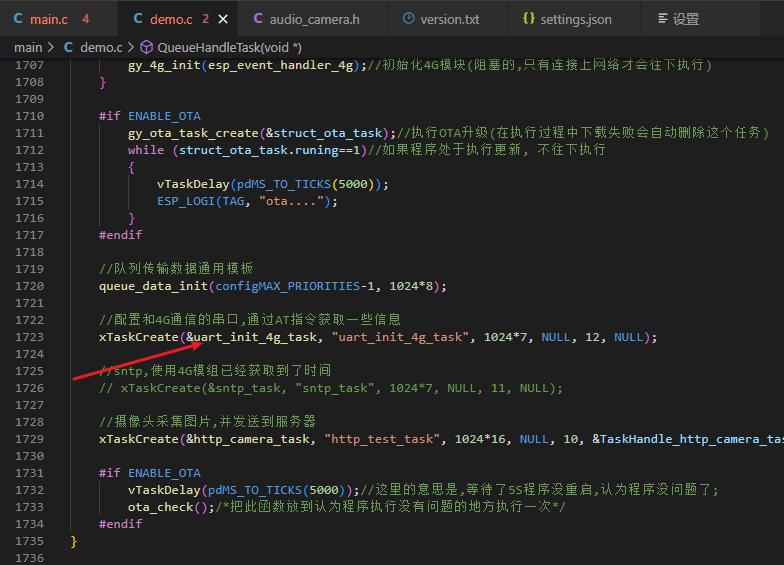Open the audio_camera.h tab
Screen dimensions: 784x565
(x=314, y=19)
